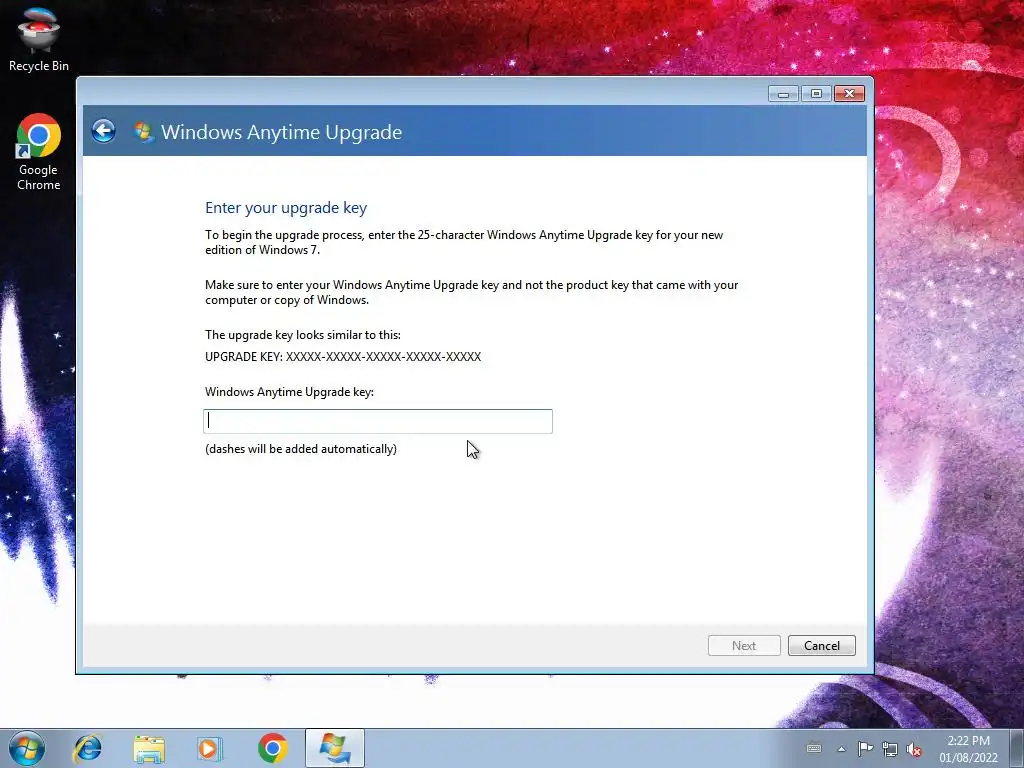
Task: Launch Chrome from the taskbar
Action: pyautogui.click(x=272, y=748)
